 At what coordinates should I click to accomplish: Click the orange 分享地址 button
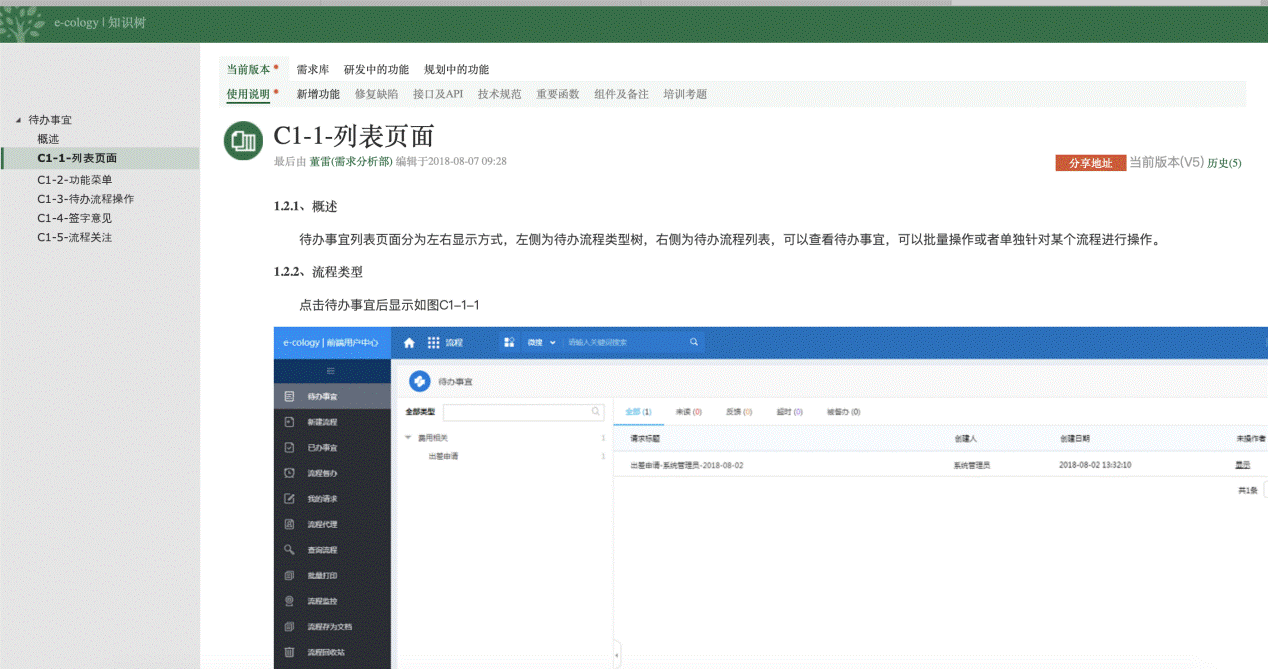1090,163
